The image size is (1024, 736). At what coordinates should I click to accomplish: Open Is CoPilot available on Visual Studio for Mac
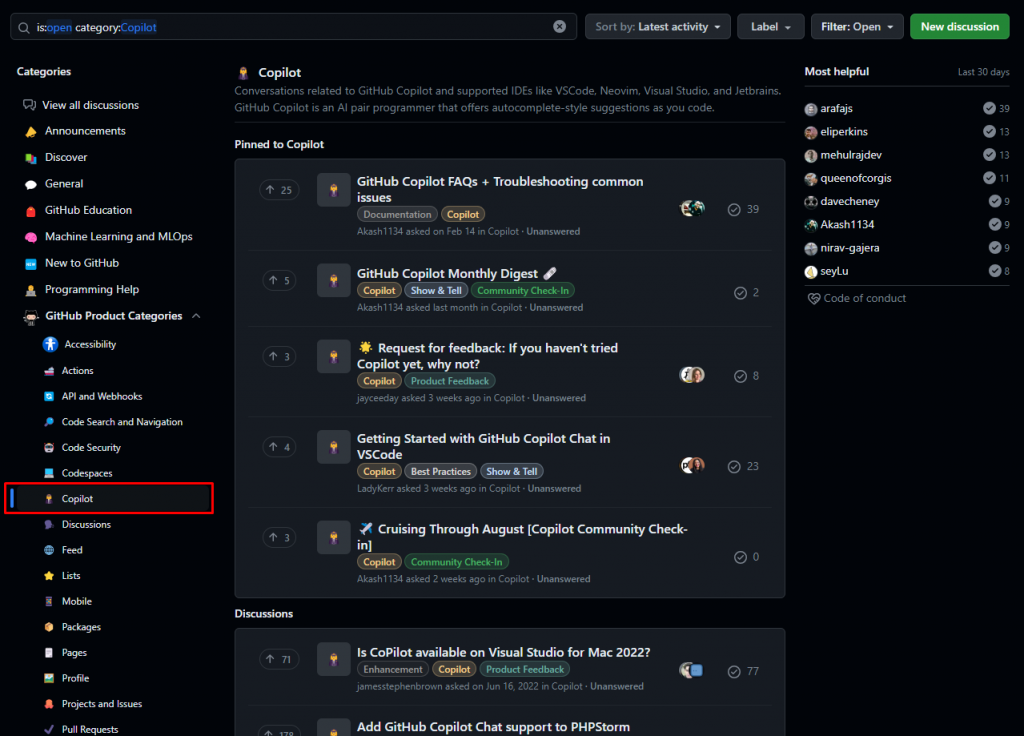point(504,652)
